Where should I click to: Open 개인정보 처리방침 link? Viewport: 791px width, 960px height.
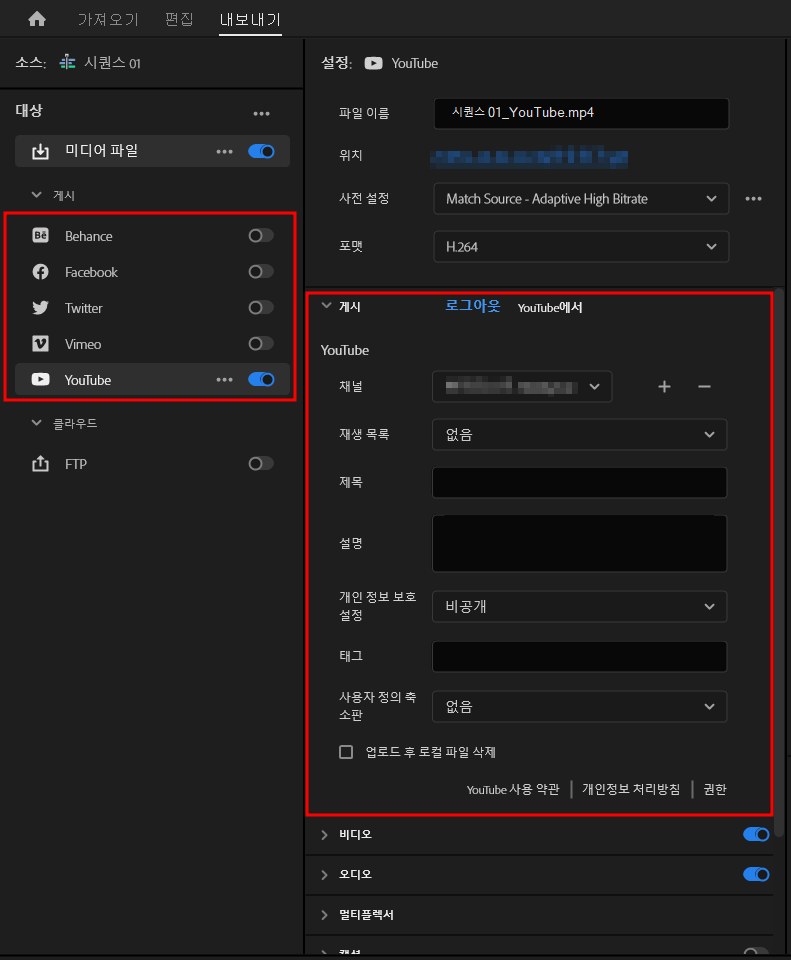click(631, 789)
